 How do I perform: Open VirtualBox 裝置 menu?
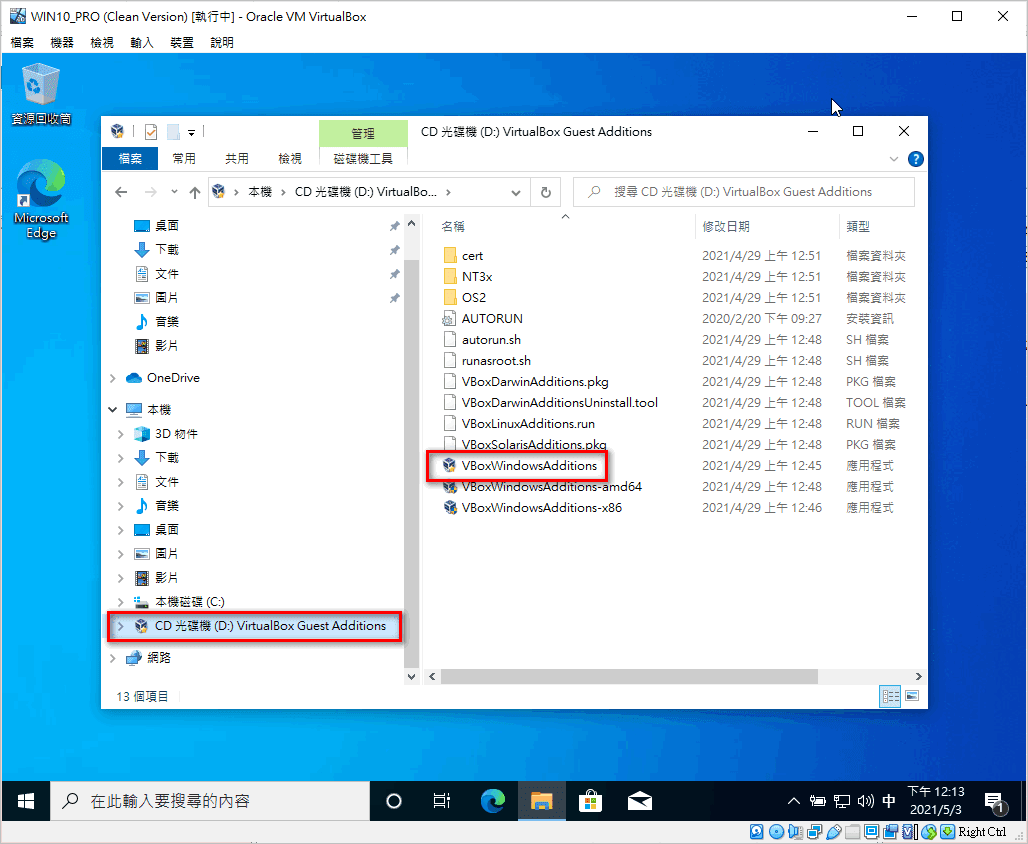click(x=182, y=43)
